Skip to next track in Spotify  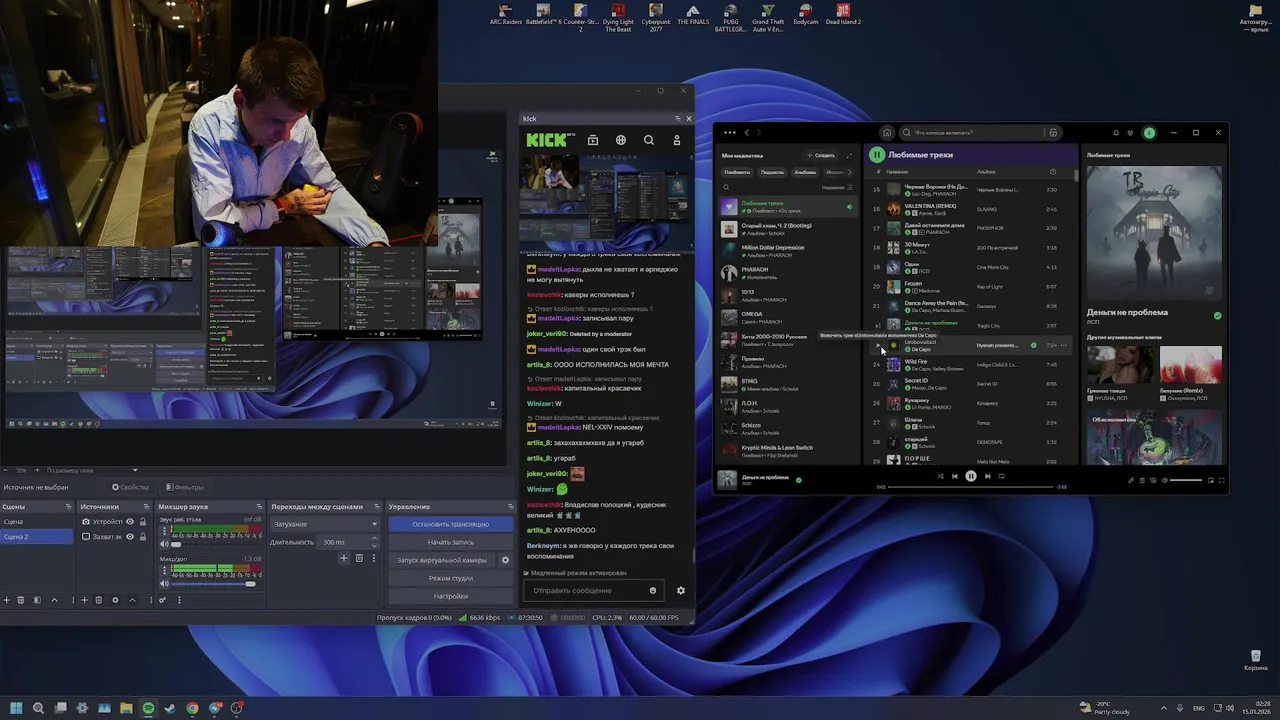pyautogui.click(x=988, y=476)
